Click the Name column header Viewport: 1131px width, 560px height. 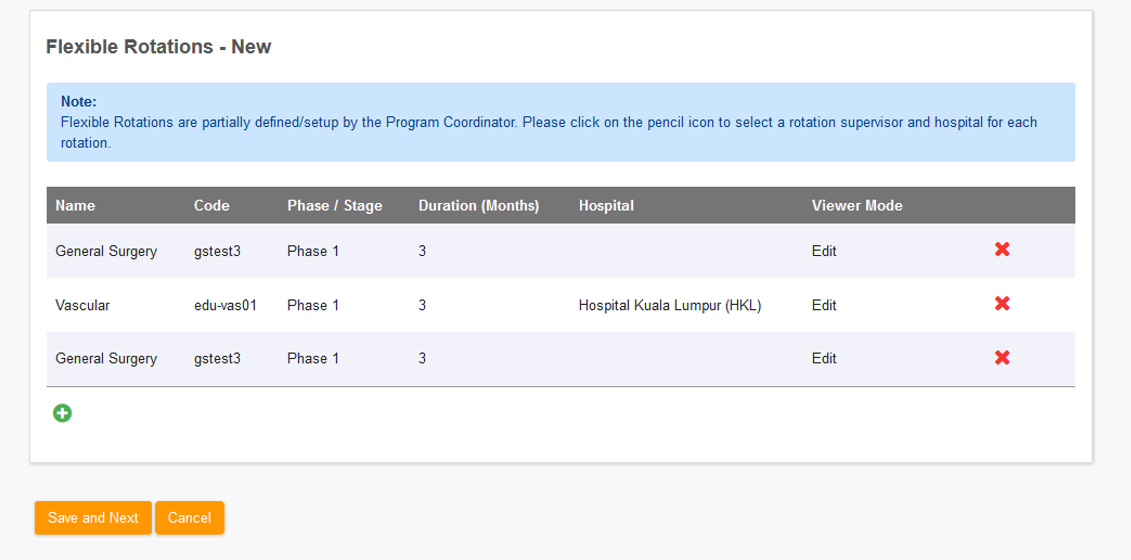75,206
